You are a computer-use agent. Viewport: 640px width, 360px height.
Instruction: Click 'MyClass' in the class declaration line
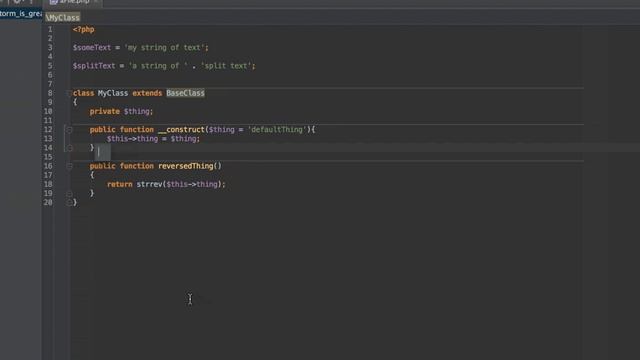(113, 93)
